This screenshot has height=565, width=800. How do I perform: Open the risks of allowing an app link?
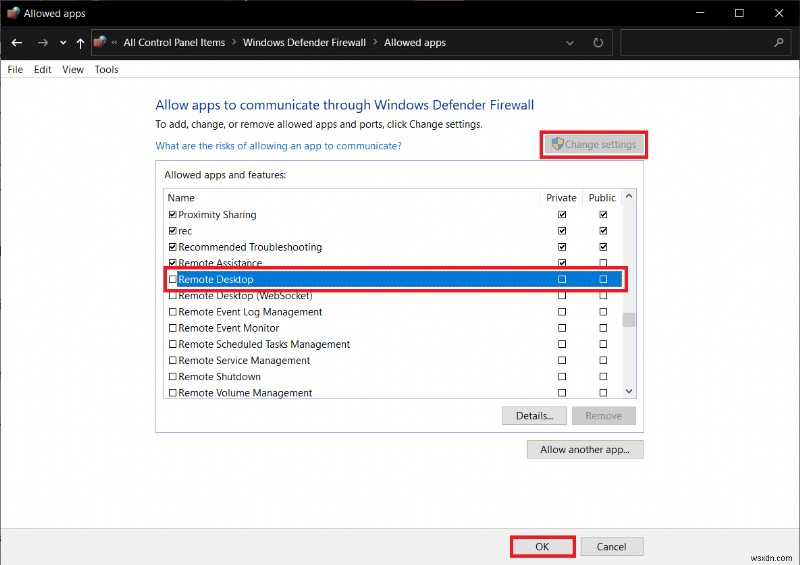coord(279,146)
